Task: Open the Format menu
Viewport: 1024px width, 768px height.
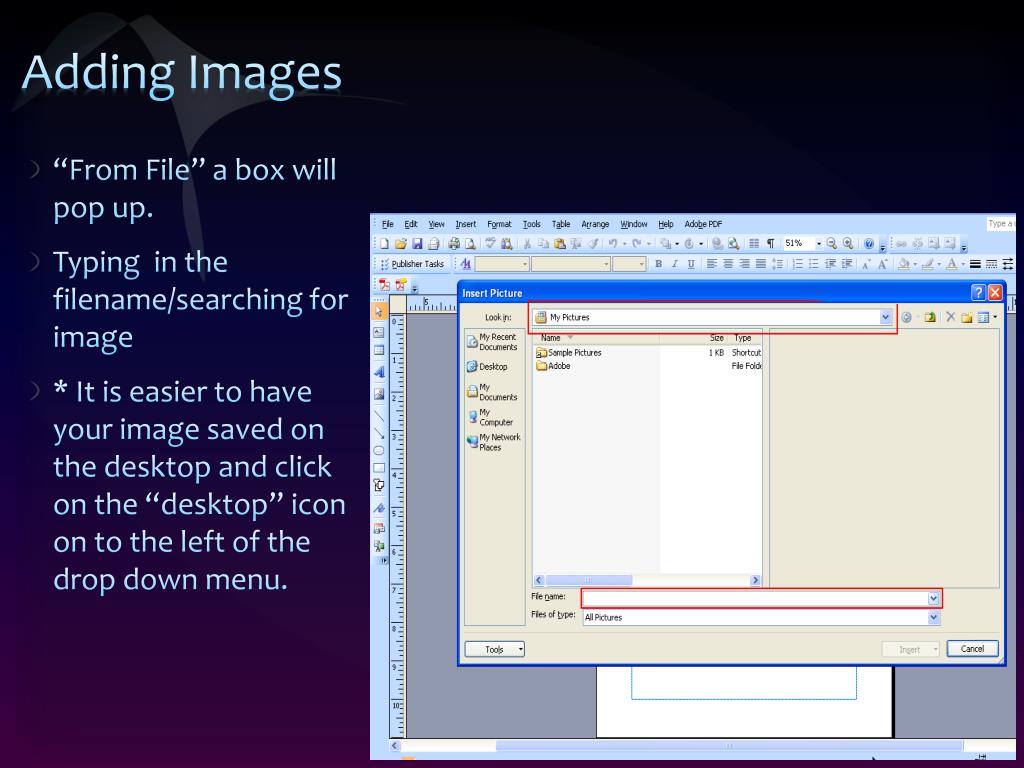Action: pyautogui.click(x=499, y=224)
